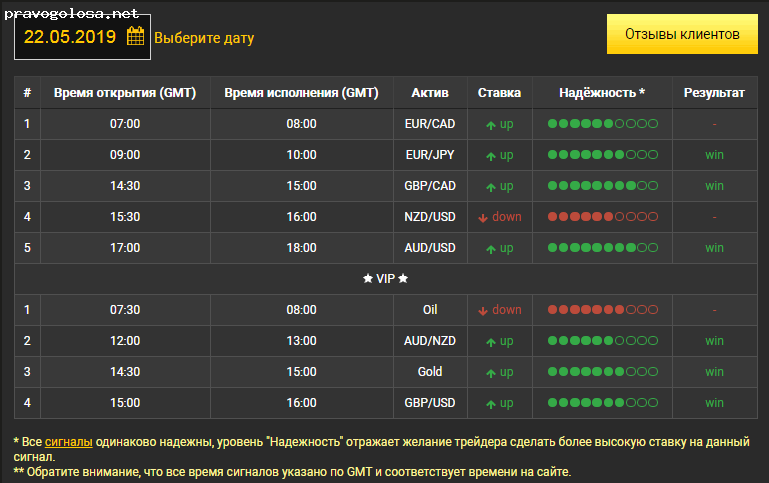769x483 pixels.
Task: Click the GBP/USD asset cell
Action: [430, 403]
